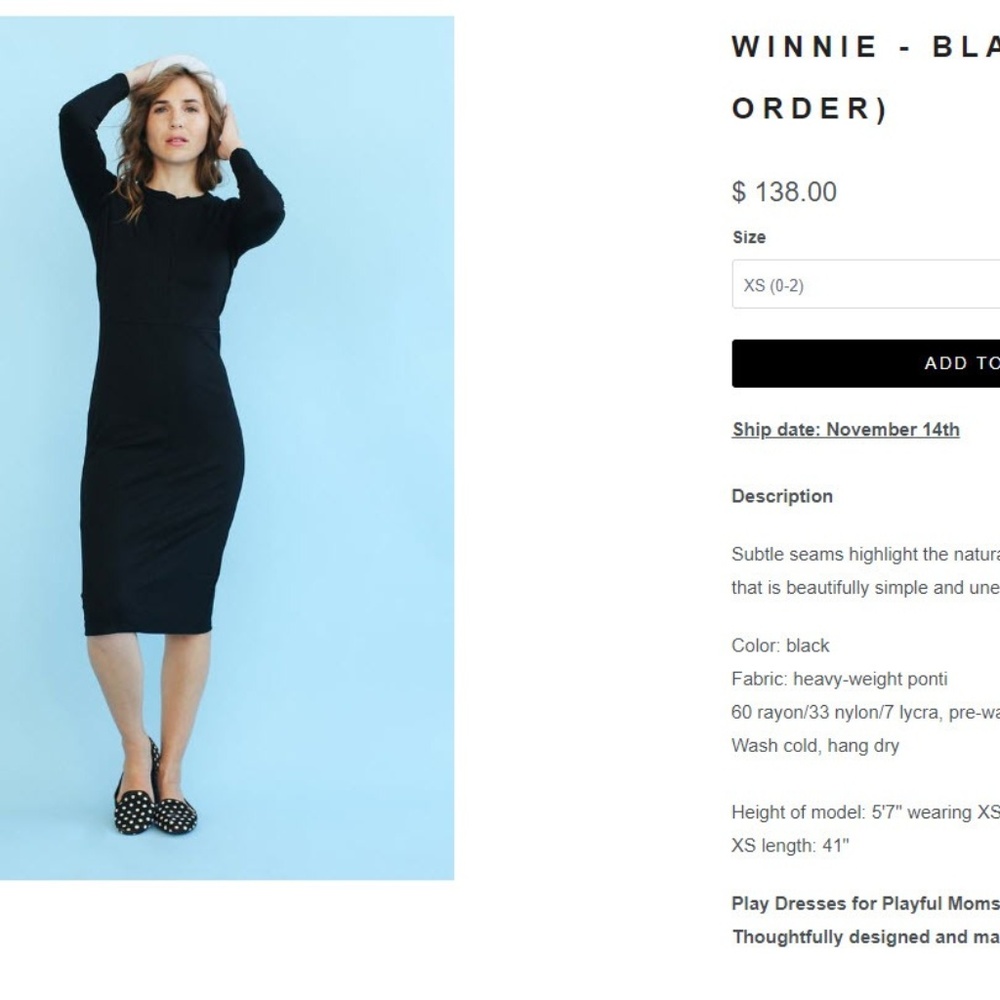The width and height of the screenshot is (1000, 1000).
Task: Open the Ship date: November 14th link
Action: [x=845, y=429]
